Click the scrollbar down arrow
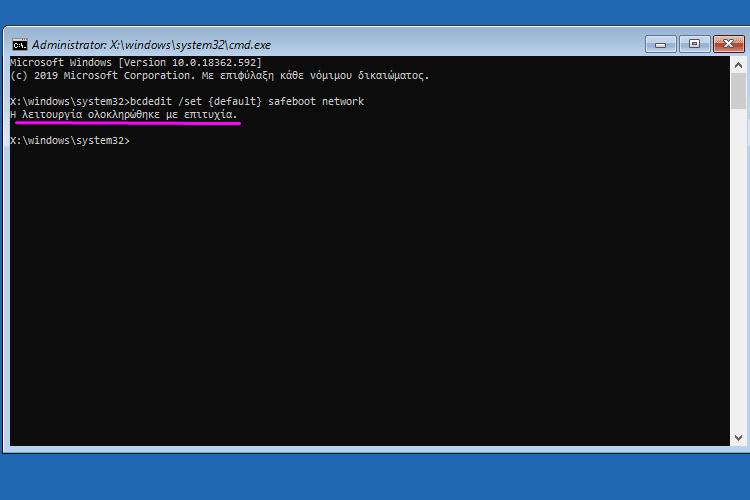Image resolution: width=750 pixels, height=500 pixels. click(738, 438)
